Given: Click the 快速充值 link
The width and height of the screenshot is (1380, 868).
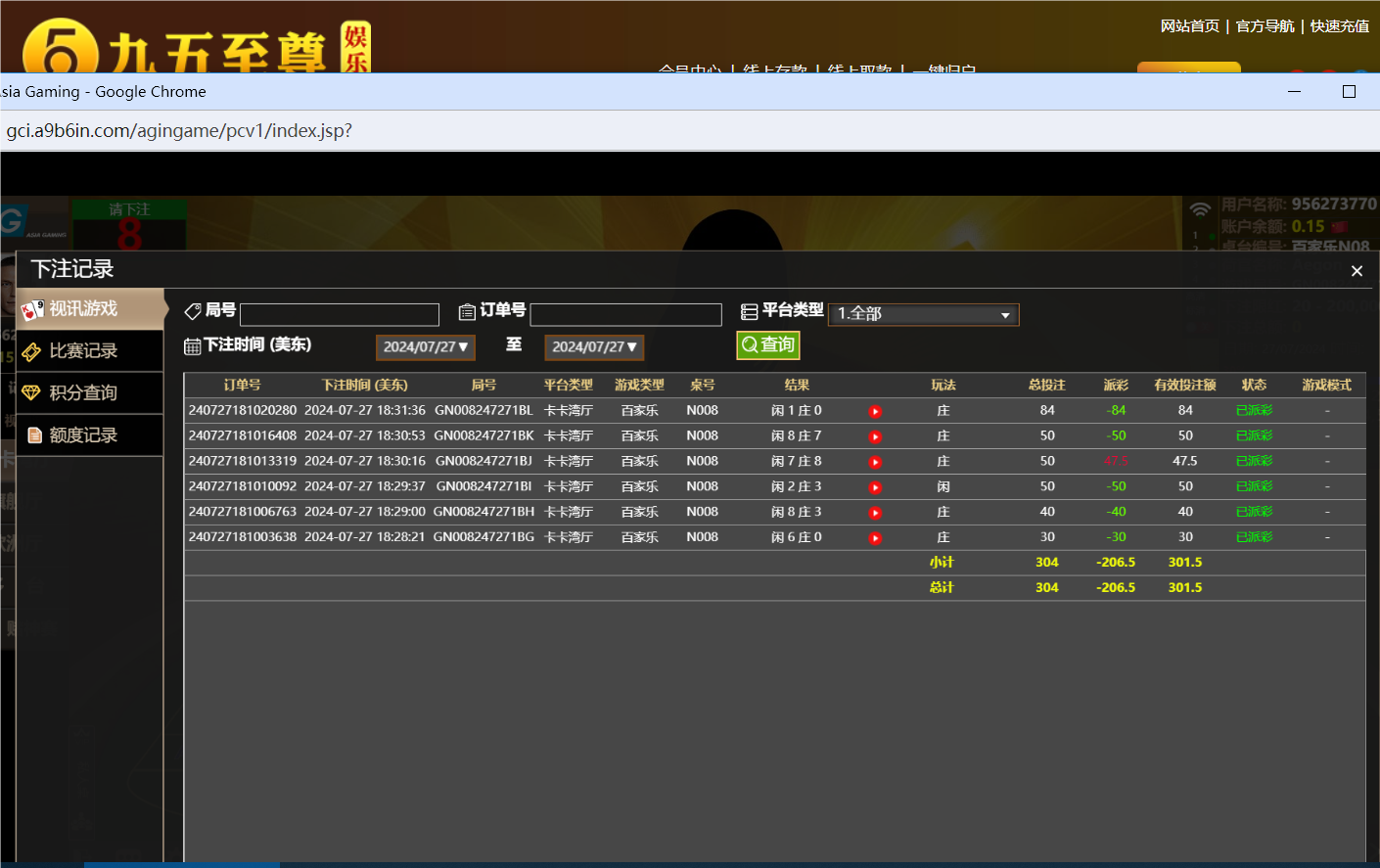Looking at the screenshot, I should (x=1340, y=26).
